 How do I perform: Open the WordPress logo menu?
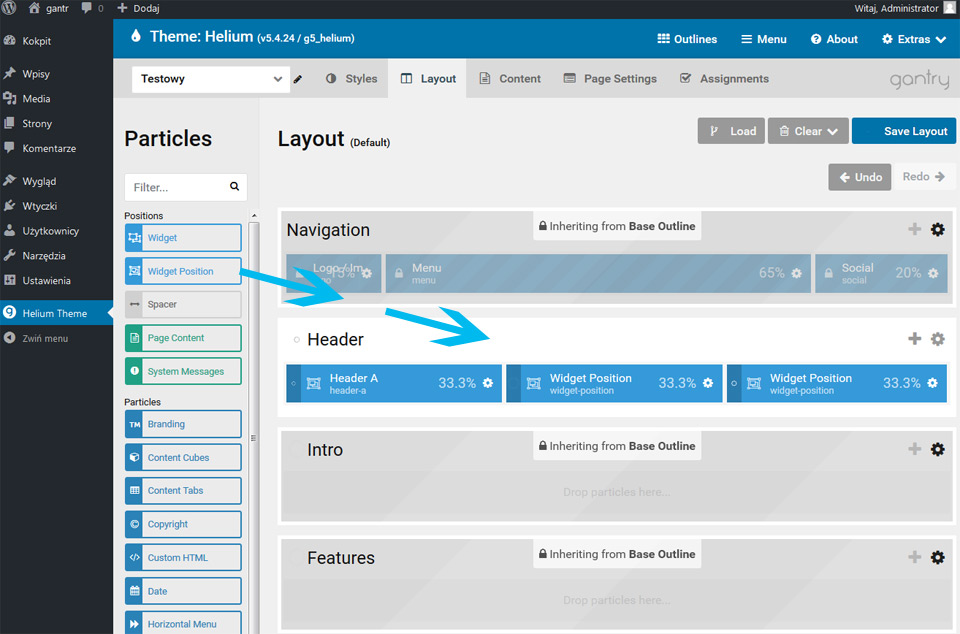pos(9,8)
